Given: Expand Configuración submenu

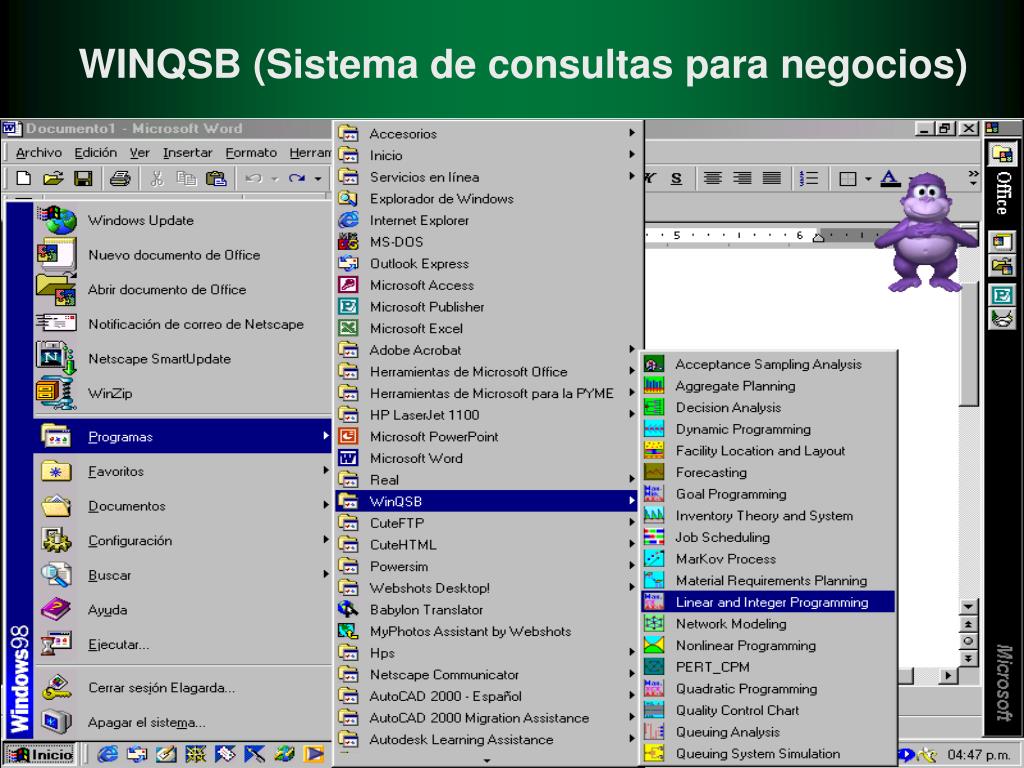Looking at the screenshot, I should 183,540.
